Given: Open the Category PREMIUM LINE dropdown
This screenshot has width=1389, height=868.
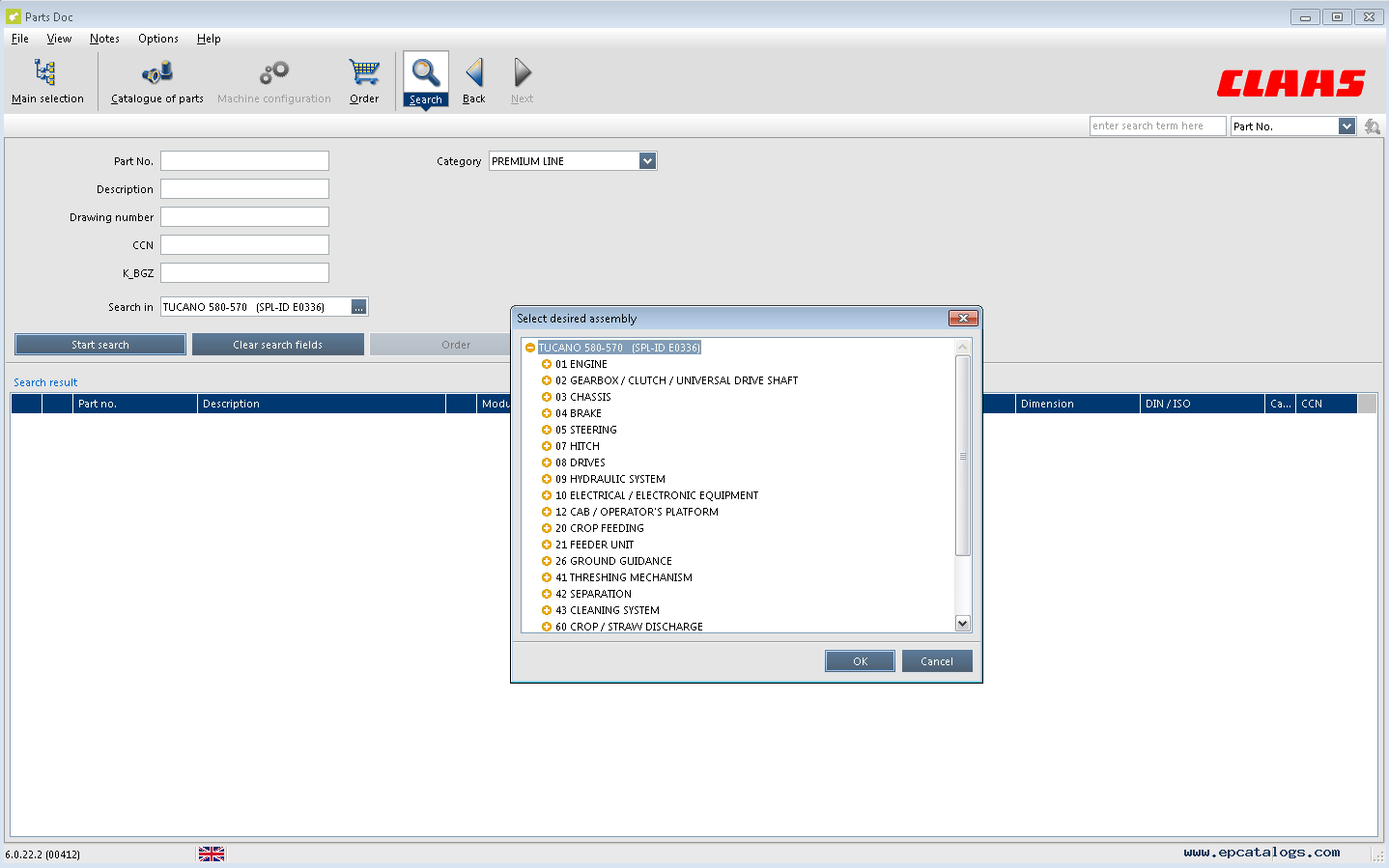Looking at the screenshot, I should tap(647, 161).
